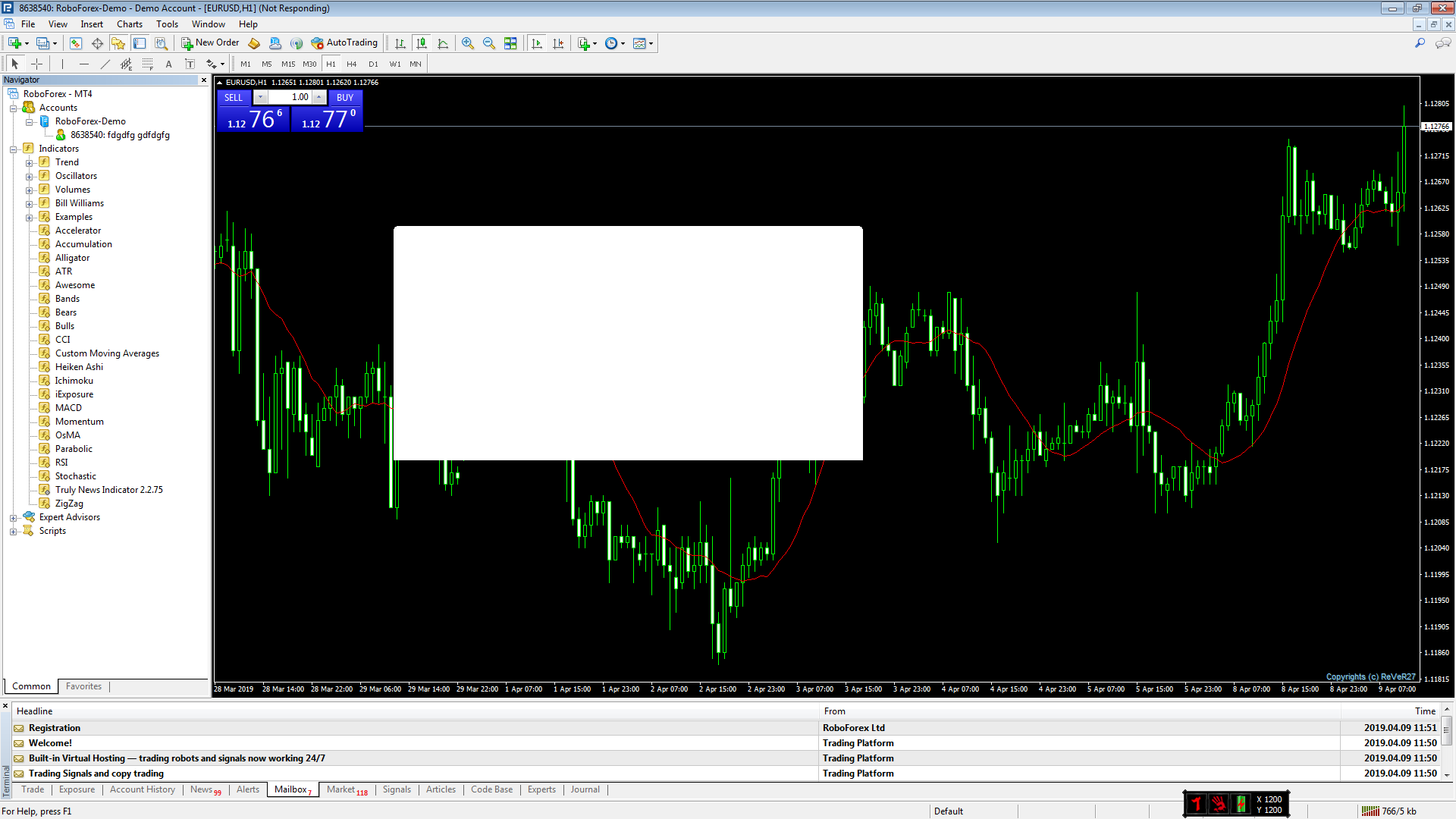Open the Tools menu
This screenshot has height=819, width=1456.
167,24
